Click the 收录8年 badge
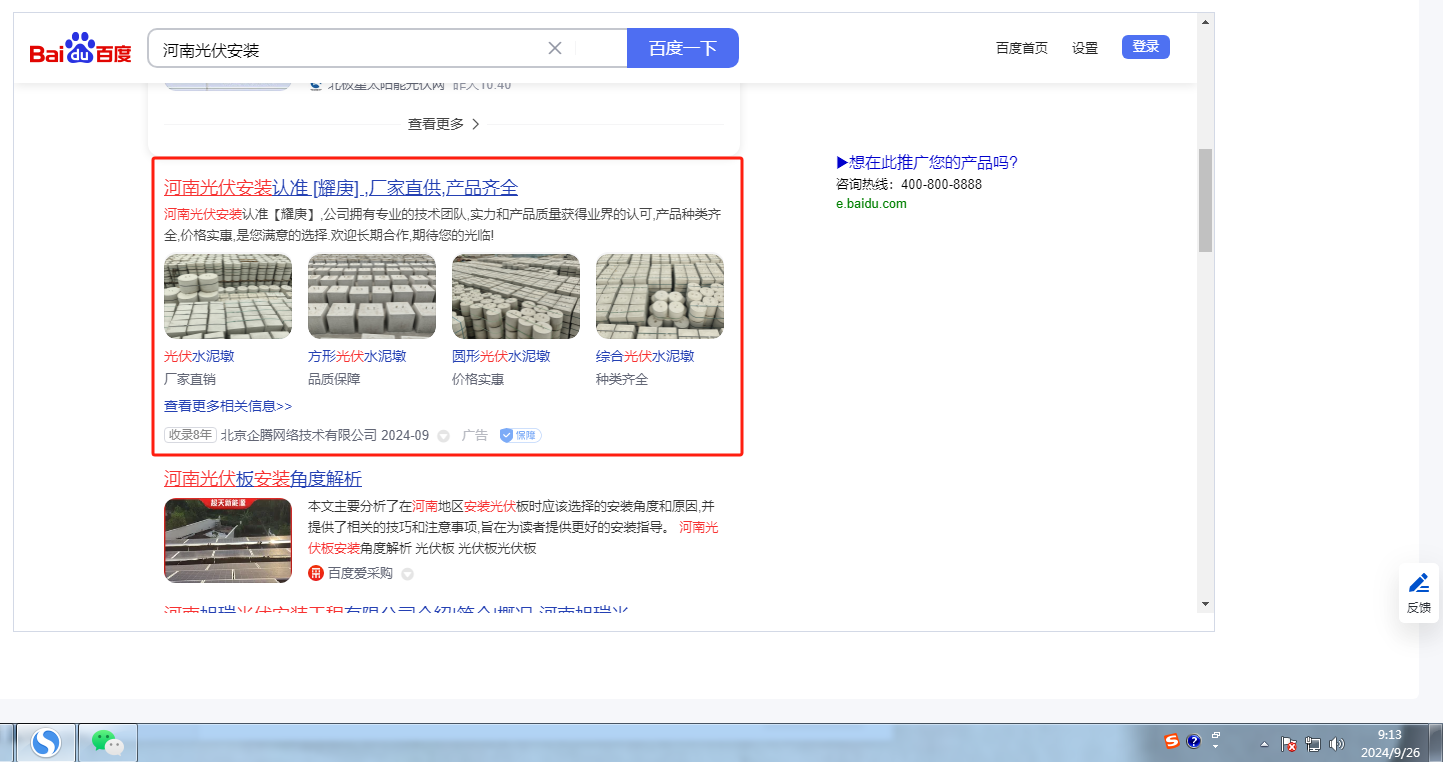 coord(190,435)
